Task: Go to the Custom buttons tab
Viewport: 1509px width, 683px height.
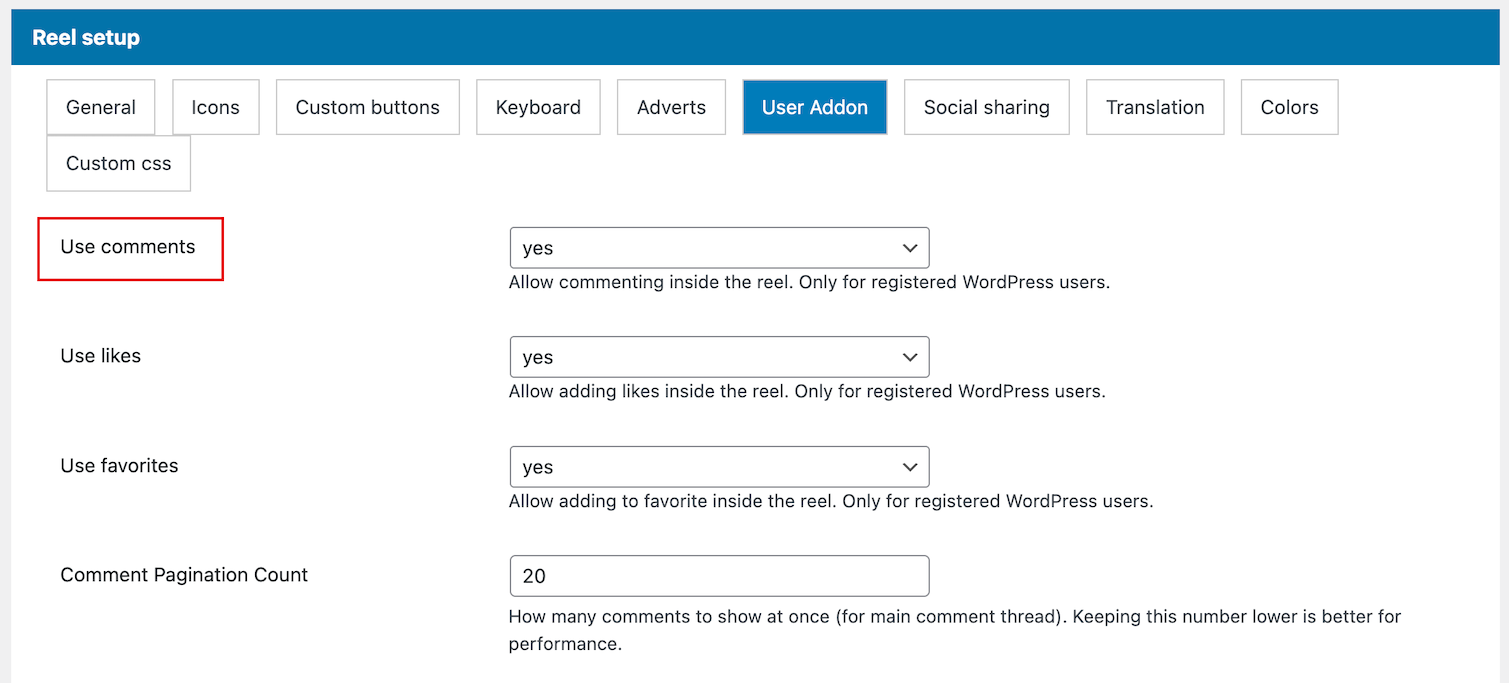Action: click(x=367, y=107)
